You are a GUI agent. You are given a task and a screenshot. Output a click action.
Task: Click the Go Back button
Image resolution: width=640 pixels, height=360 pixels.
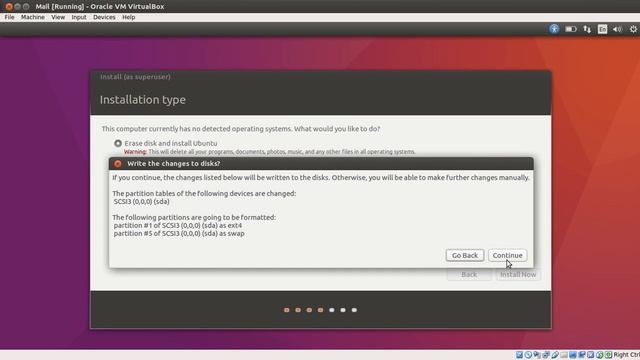pyautogui.click(x=465, y=255)
